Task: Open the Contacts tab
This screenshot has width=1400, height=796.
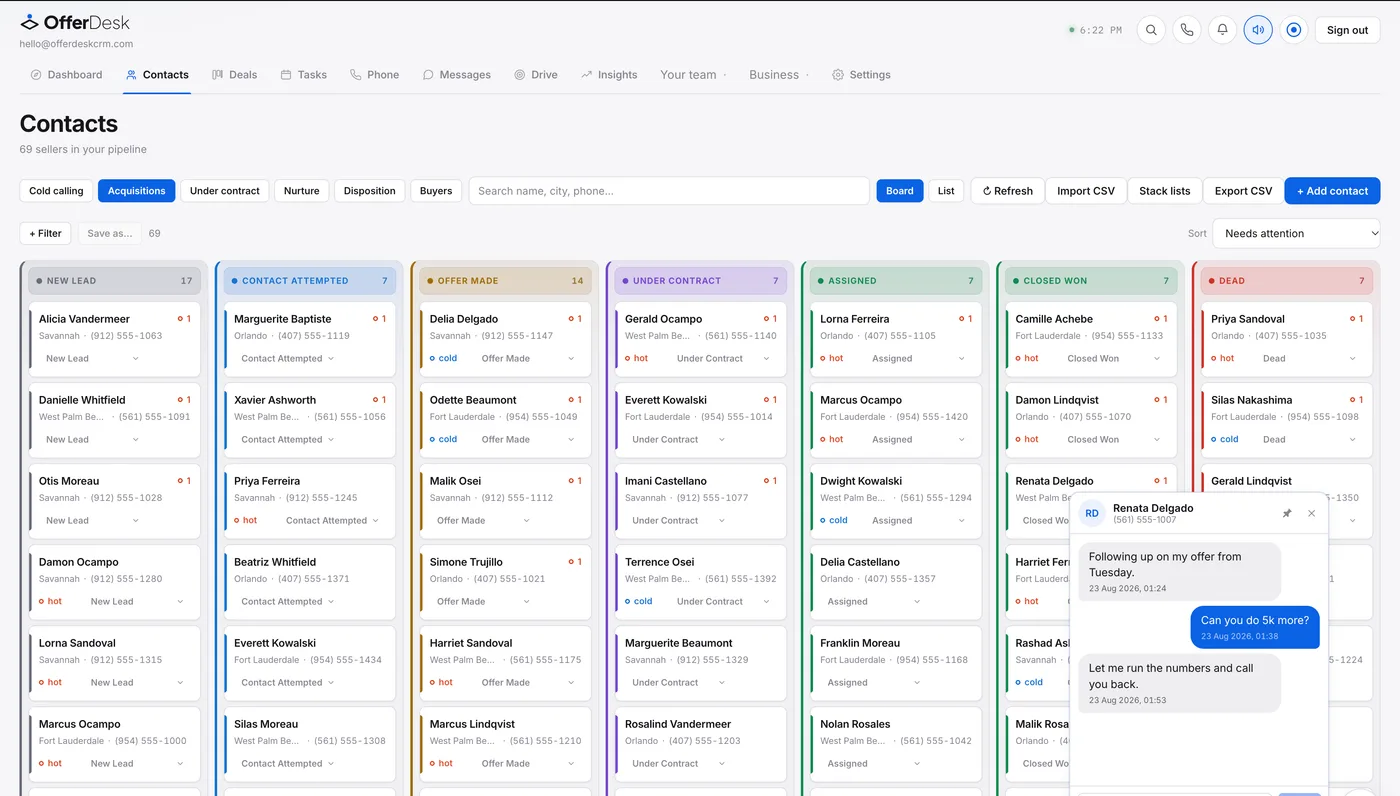Action: coord(157,75)
